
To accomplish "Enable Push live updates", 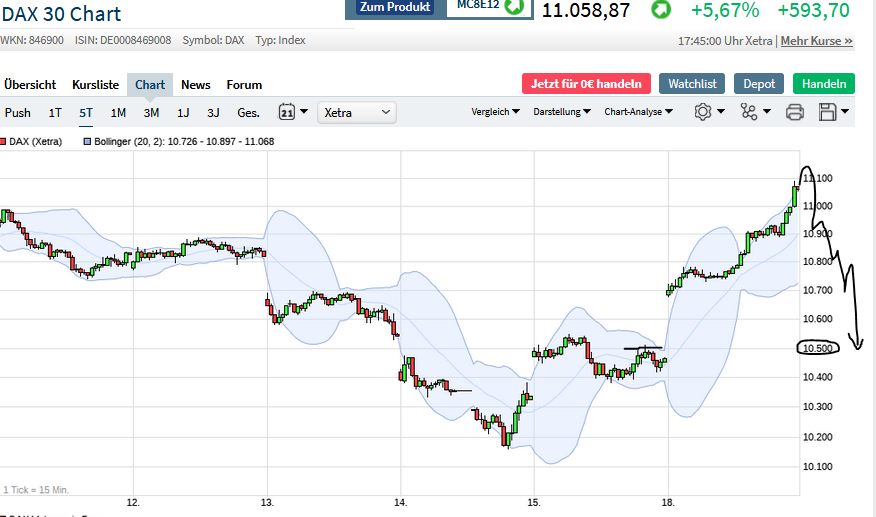I will (x=18, y=113).
